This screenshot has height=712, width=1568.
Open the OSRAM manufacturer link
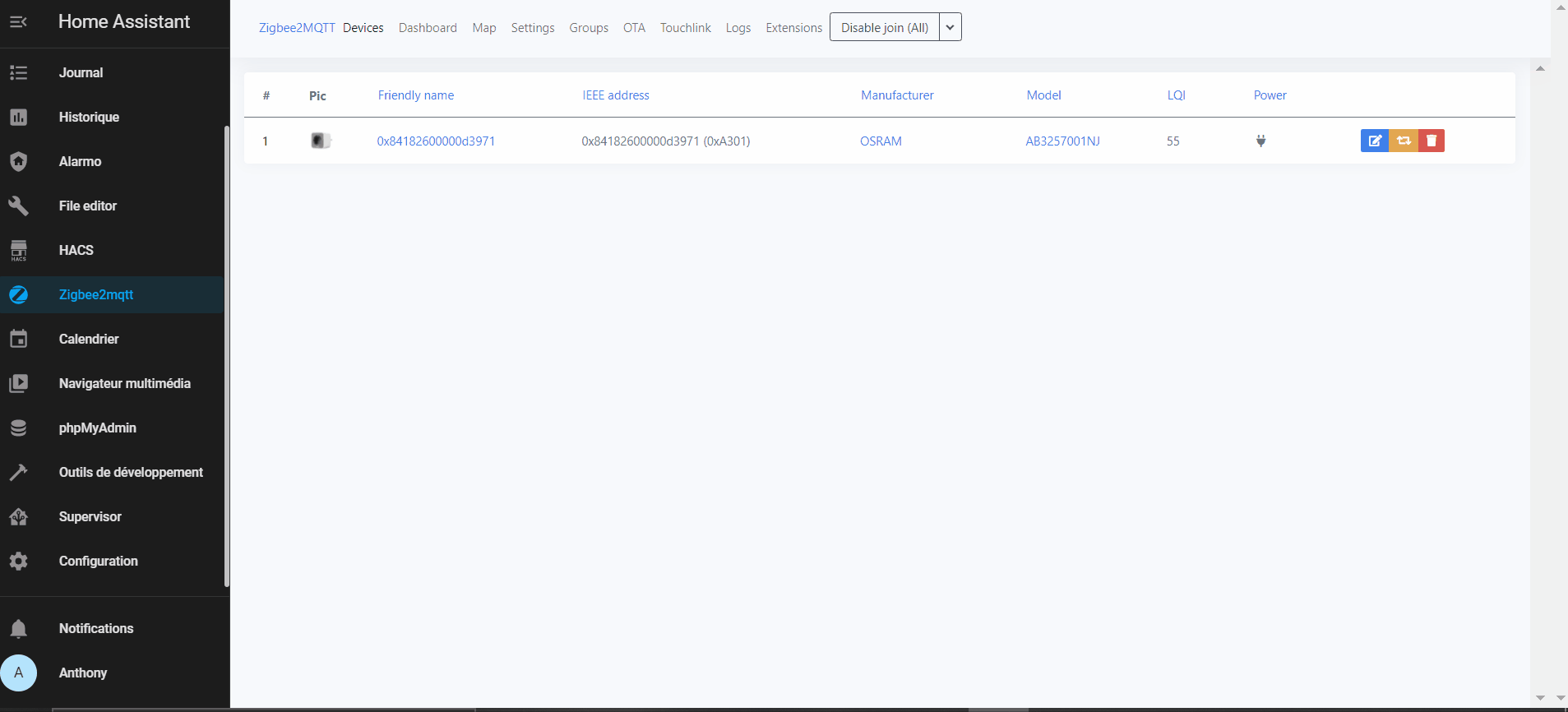(x=881, y=141)
